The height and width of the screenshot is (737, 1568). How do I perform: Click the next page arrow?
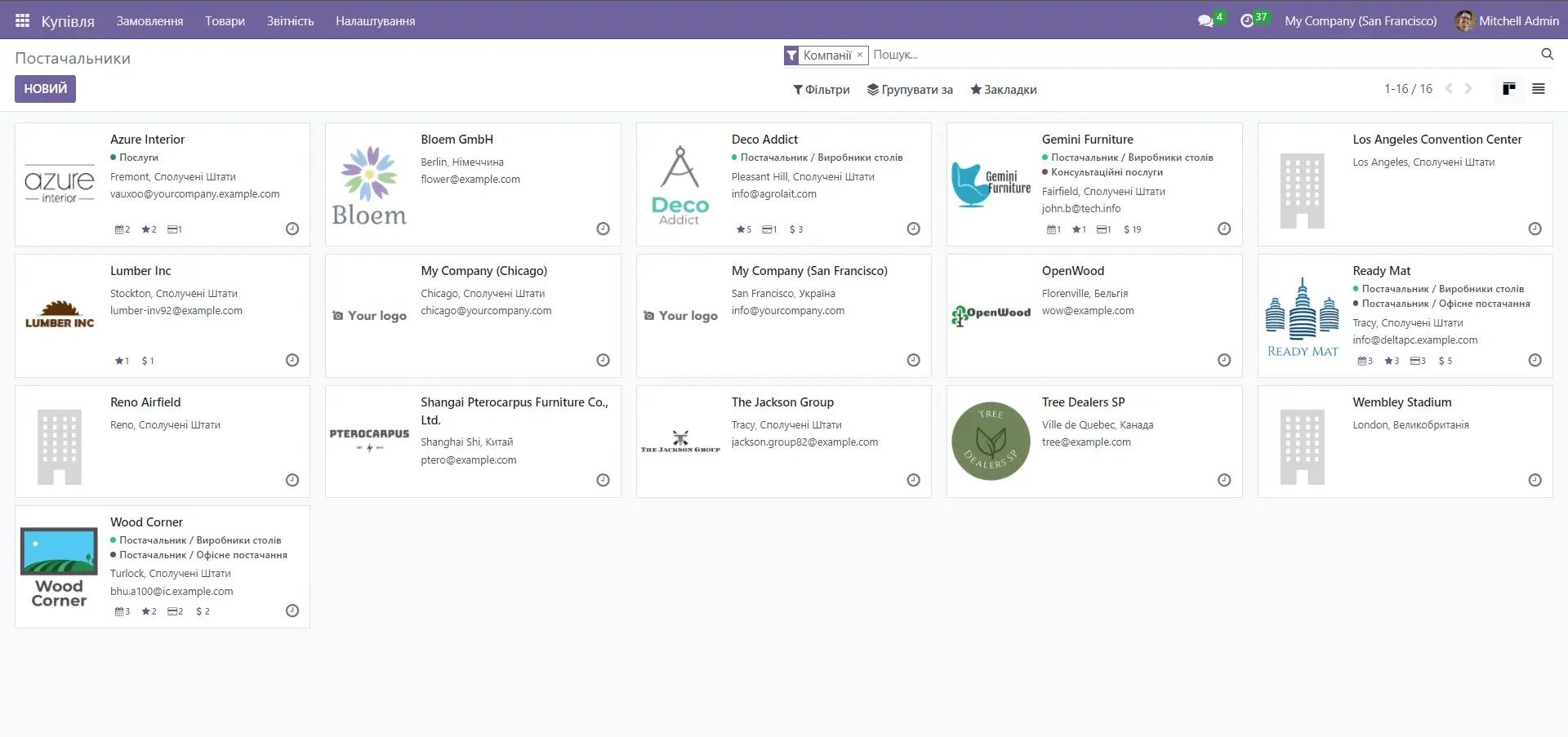pos(1468,89)
